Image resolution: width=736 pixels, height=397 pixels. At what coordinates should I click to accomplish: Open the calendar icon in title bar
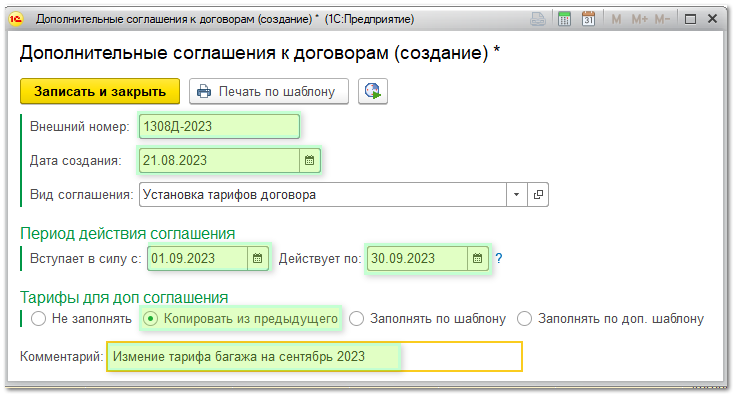[x=588, y=19]
